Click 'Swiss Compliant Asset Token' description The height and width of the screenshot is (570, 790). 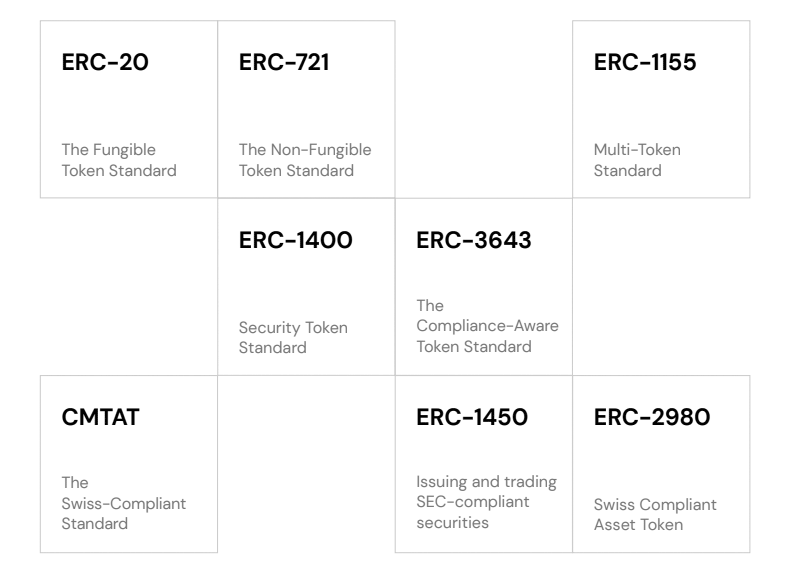655,515
